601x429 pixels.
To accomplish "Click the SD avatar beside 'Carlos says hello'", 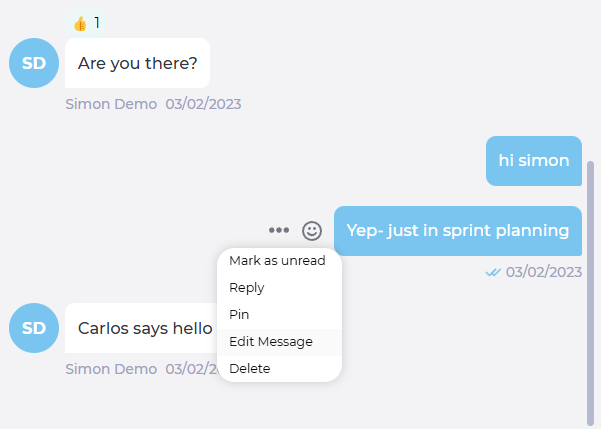I will (x=34, y=328).
